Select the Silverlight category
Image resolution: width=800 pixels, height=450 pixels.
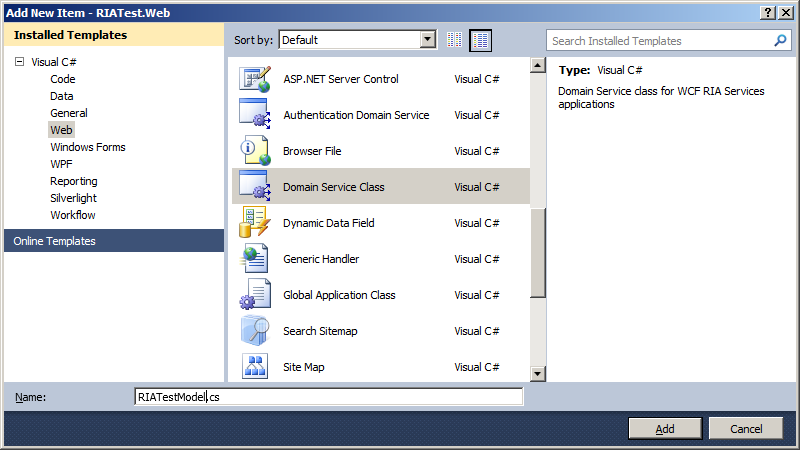[x=74, y=198]
